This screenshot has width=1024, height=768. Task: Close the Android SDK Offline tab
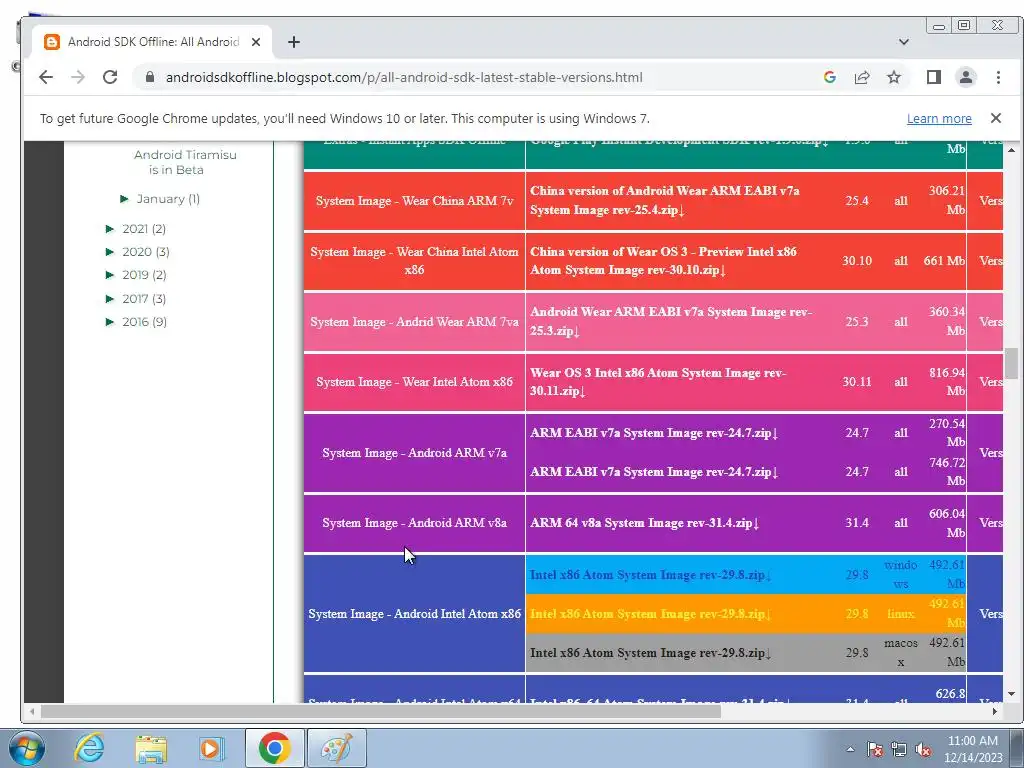pos(256,42)
